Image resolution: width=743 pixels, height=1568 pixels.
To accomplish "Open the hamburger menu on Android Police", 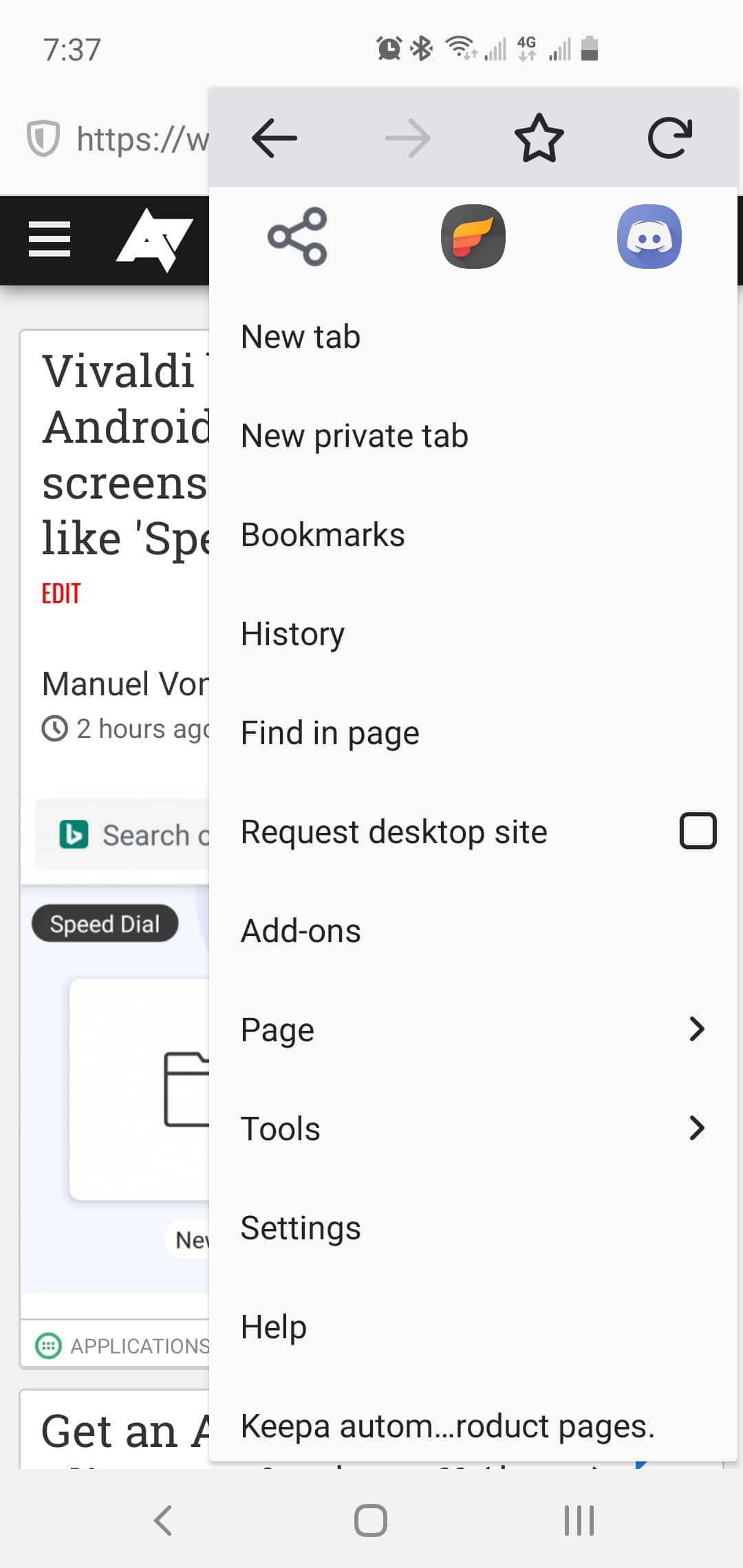I will click(x=50, y=239).
